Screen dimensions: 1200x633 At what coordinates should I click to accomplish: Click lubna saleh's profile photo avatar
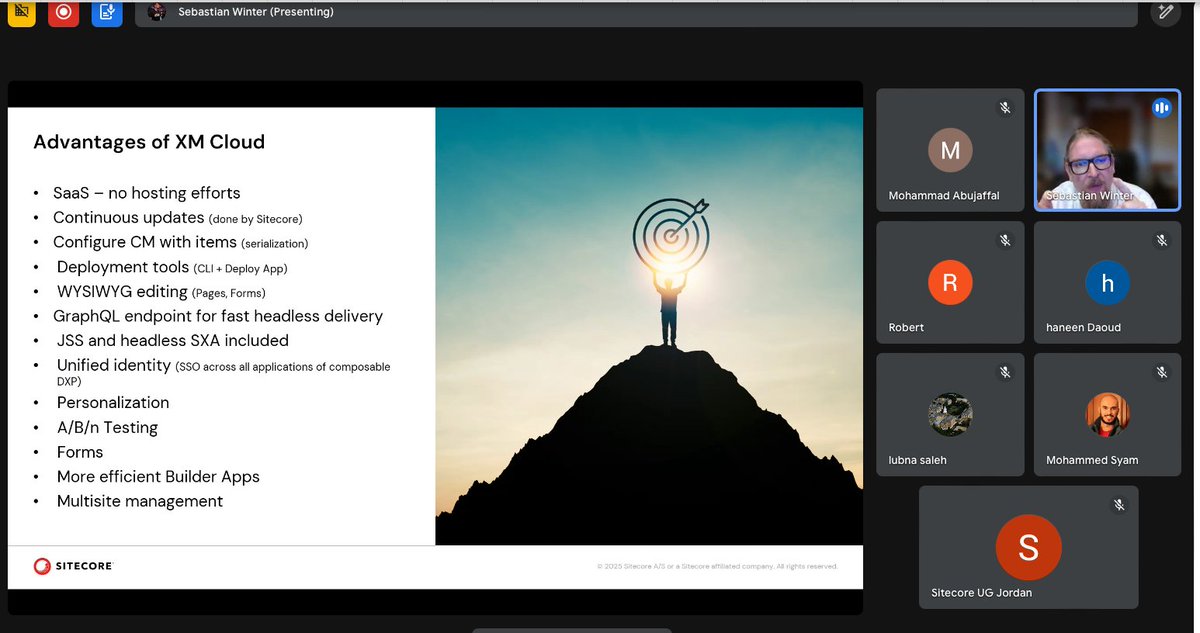[x=950, y=414]
